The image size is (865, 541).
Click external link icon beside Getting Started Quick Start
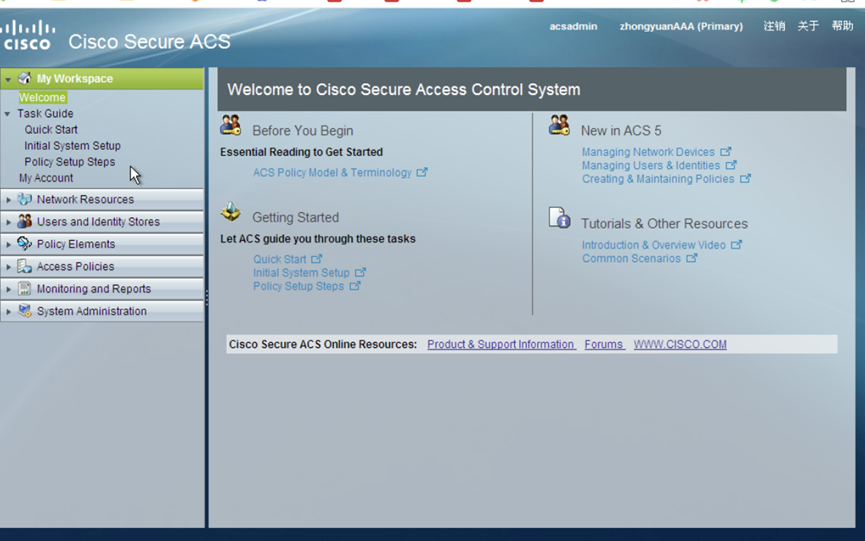pyautogui.click(x=317, y=259)
